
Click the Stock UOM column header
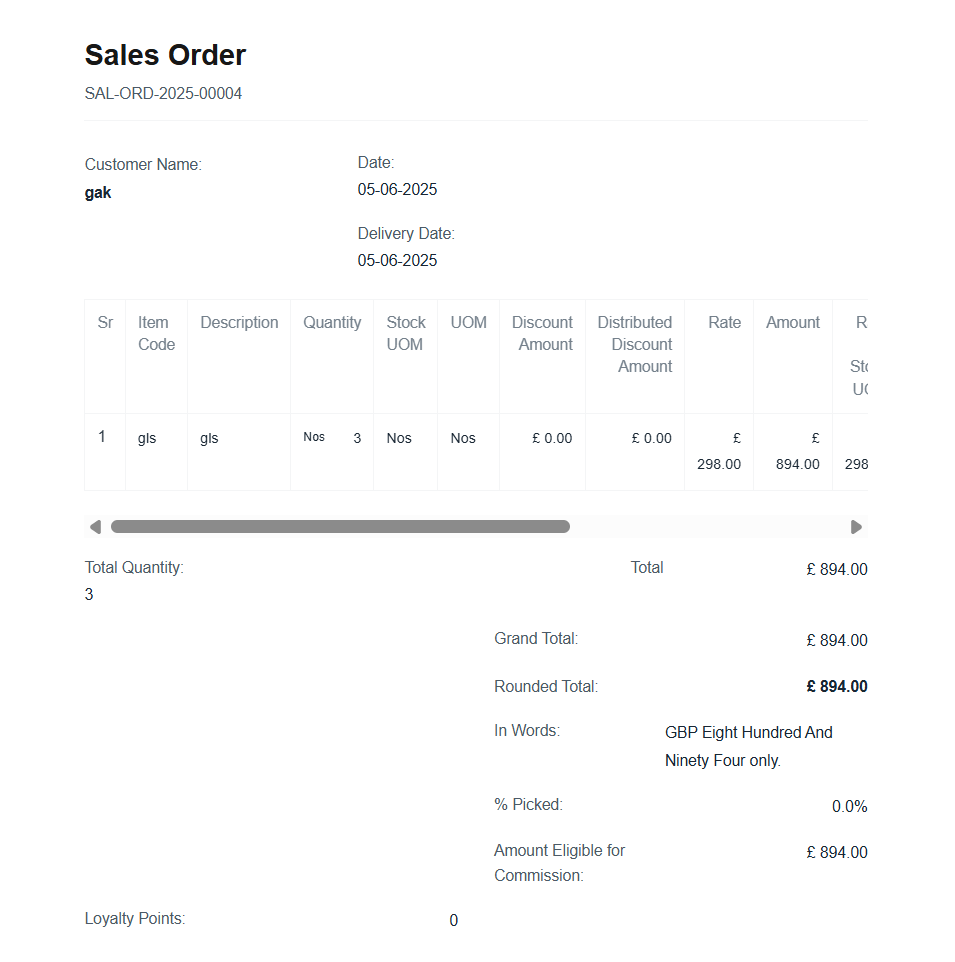(405, 333)
